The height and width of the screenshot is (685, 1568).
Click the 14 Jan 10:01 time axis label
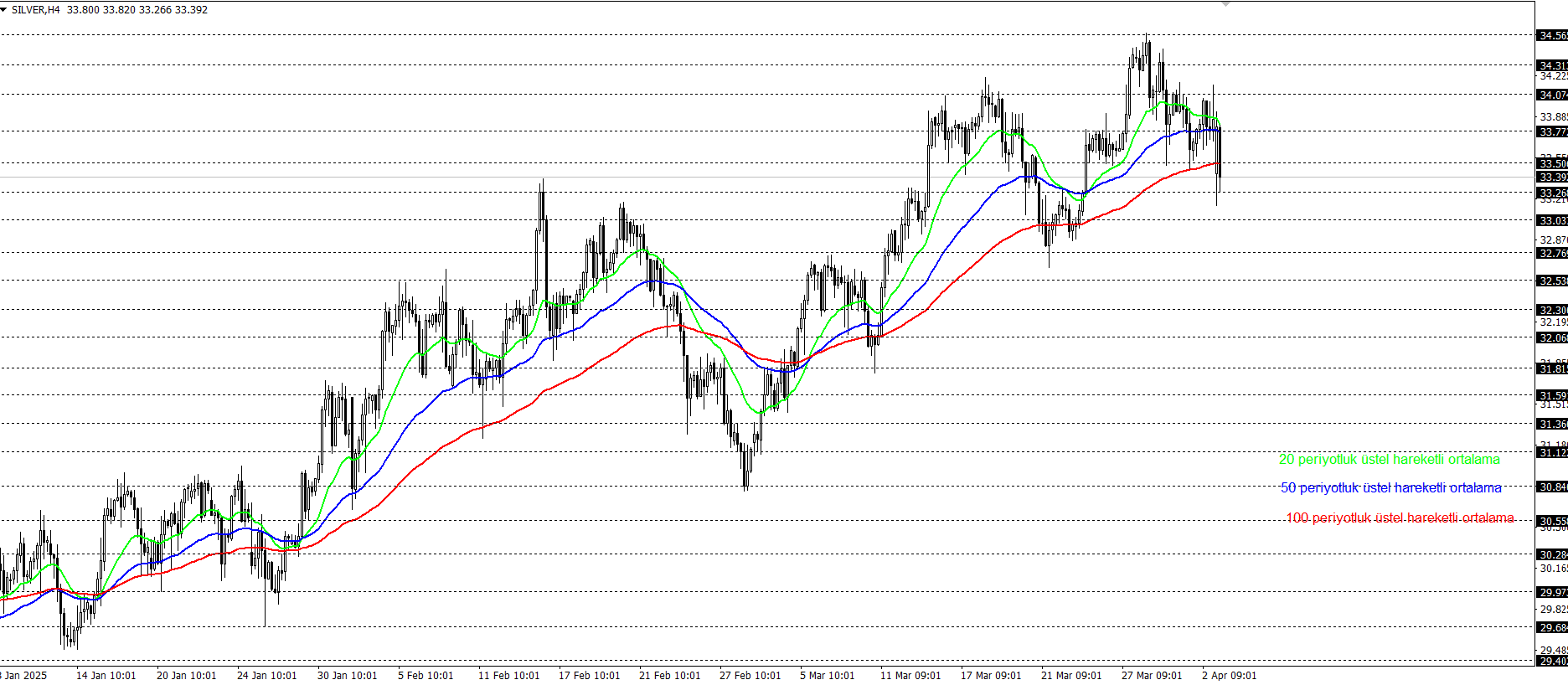106,675
